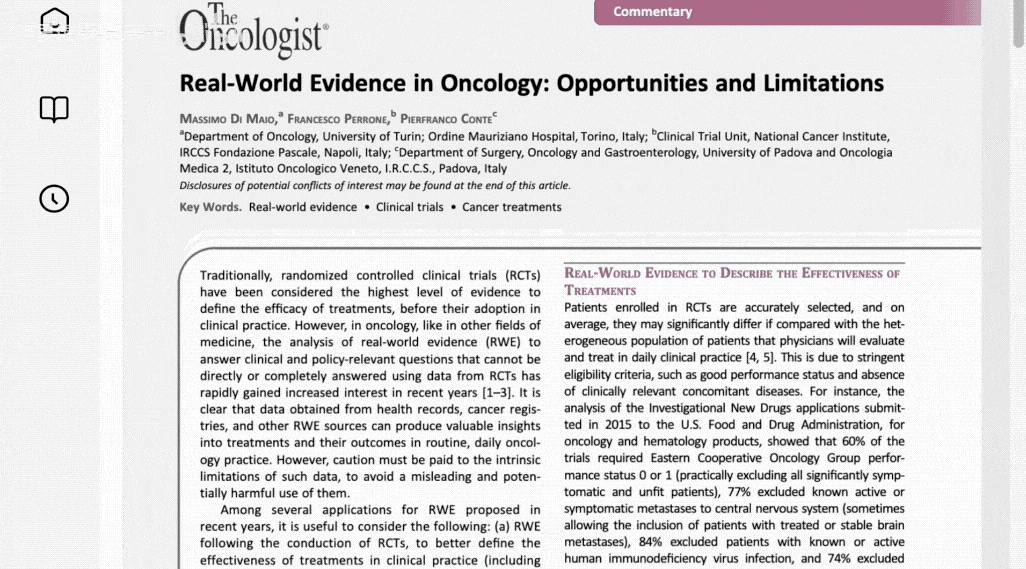This screenshot has height=569, width=1026.
Task: Click the paragraph starting with Traditionally
Action: click(370, 384)
